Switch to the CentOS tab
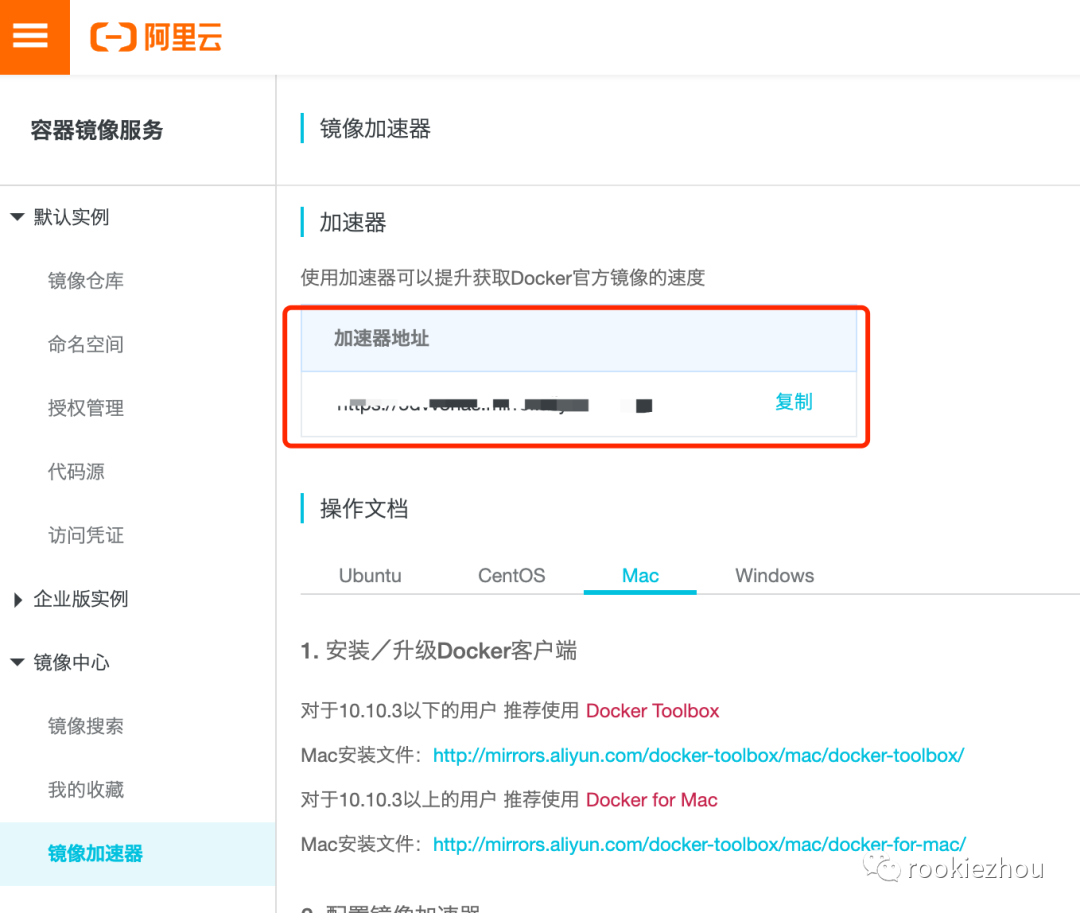This screenshot has width=1080, height=913. coord(512,576)
